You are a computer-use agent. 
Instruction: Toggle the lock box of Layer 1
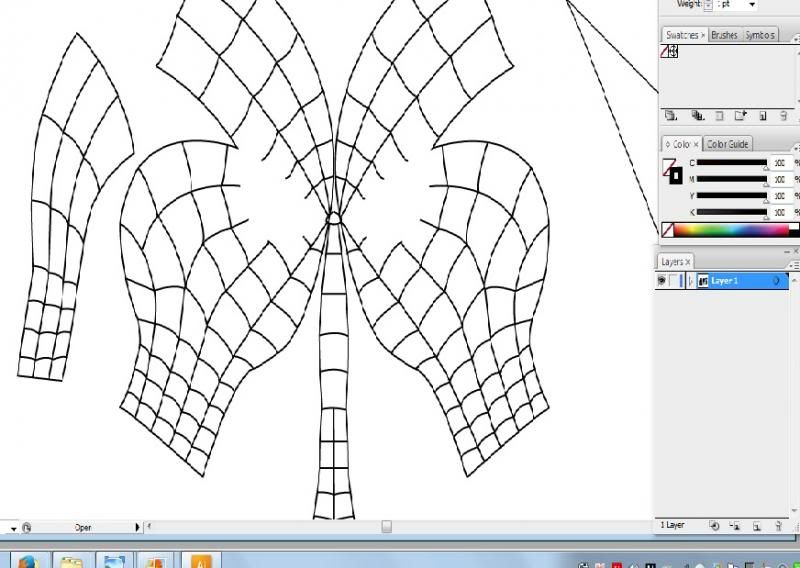click(x=674, y=281)
